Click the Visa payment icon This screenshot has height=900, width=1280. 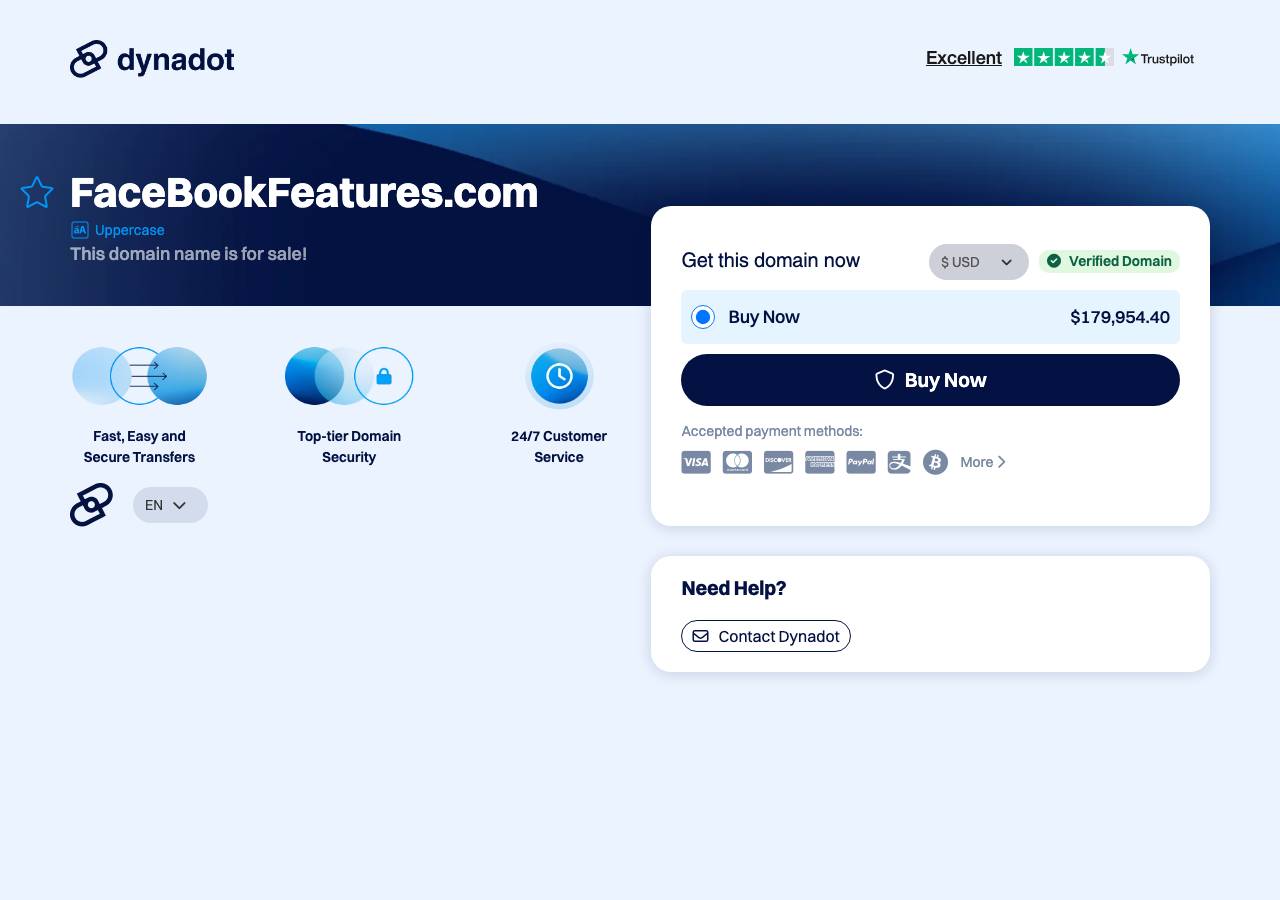[x=696, y=462]
